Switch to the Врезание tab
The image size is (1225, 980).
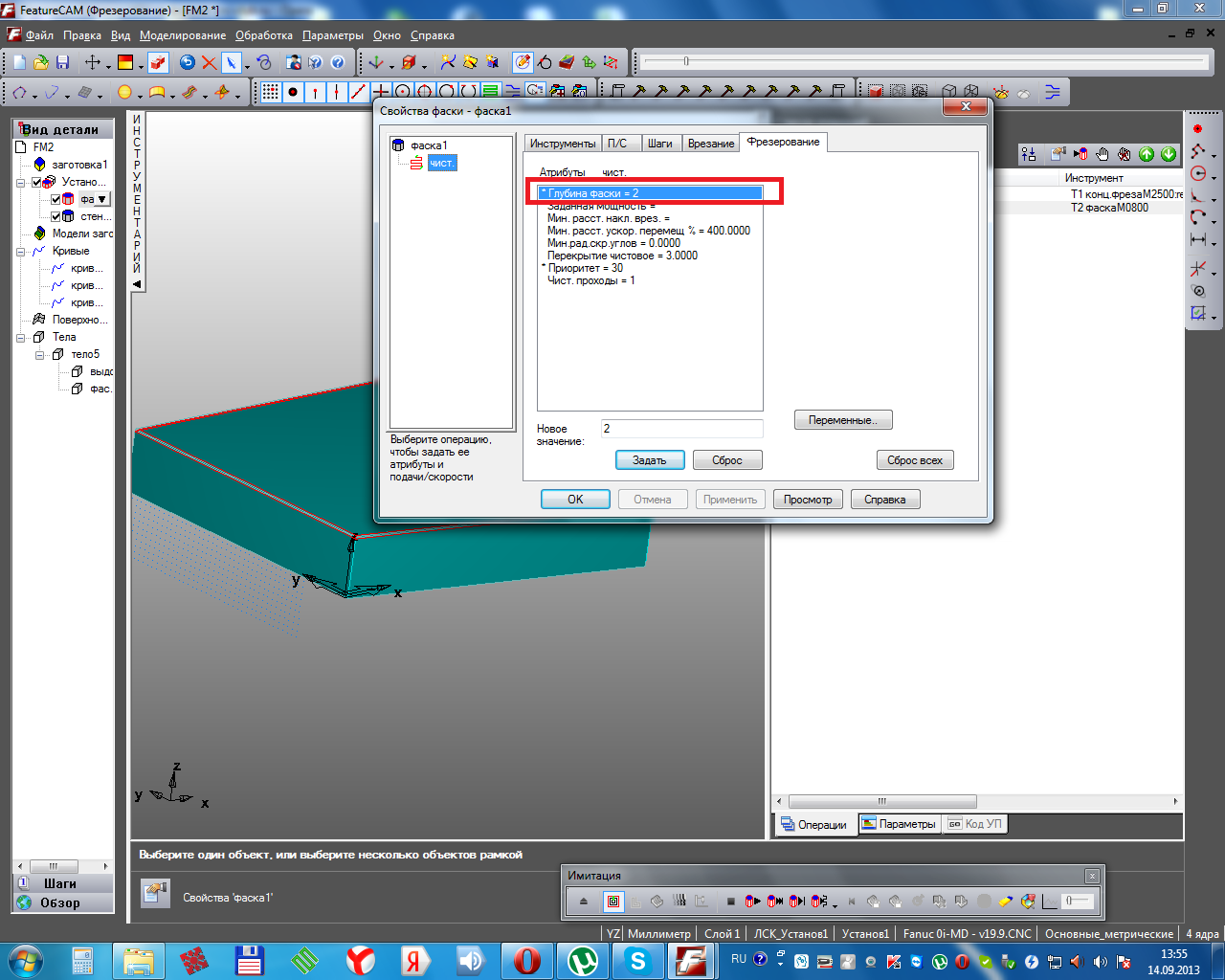tap(711, 144)
